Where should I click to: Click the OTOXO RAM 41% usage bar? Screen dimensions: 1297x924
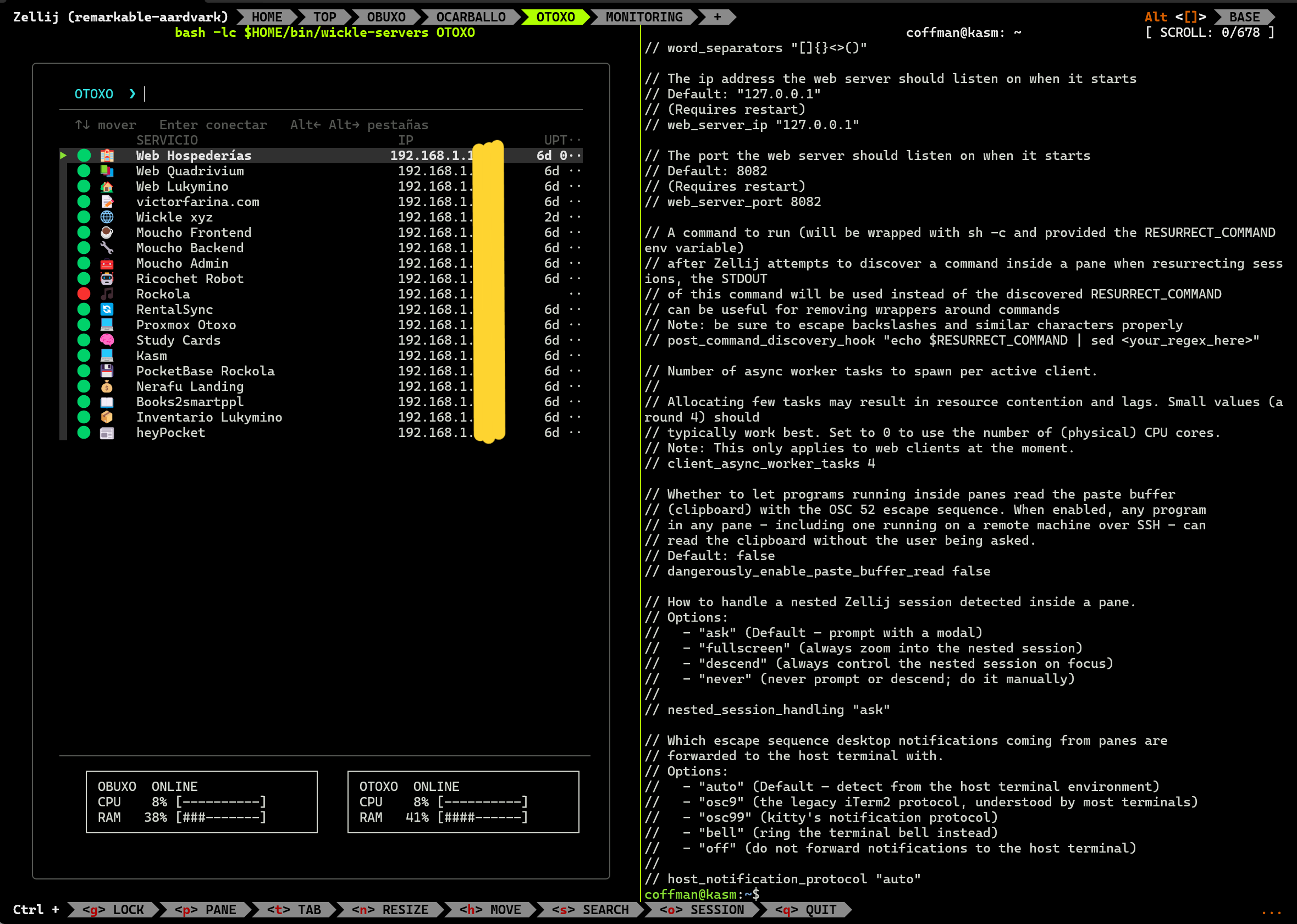[483, 817]
